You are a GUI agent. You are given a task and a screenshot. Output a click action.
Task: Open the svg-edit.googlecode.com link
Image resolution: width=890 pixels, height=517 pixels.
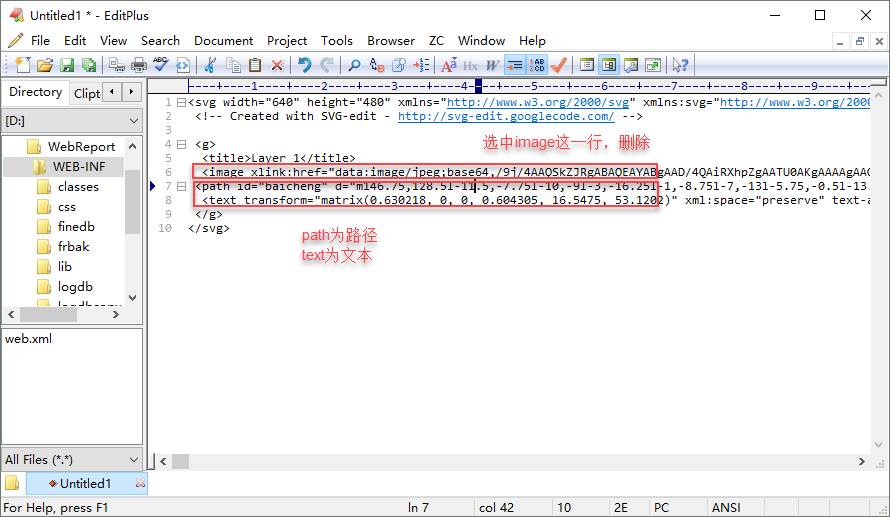[x=506, y=116]
